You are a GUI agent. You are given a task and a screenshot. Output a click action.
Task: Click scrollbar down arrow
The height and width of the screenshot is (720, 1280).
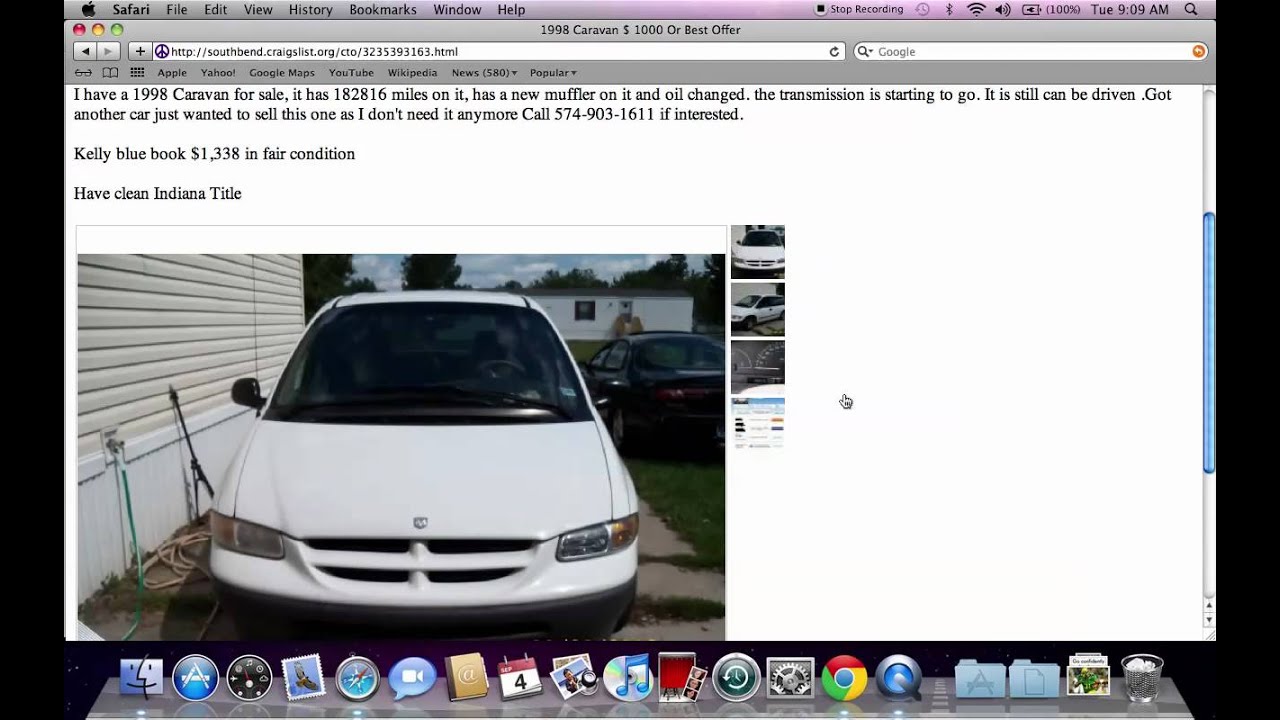1208,620
